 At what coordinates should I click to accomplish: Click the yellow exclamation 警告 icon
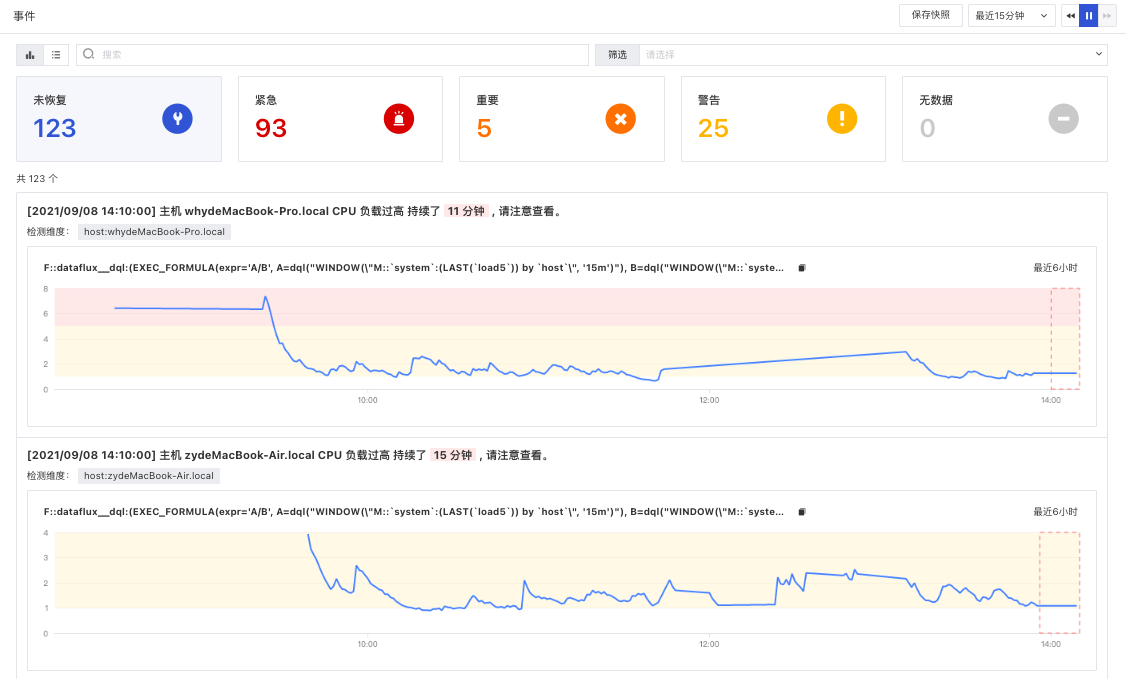tap(842, 118)
